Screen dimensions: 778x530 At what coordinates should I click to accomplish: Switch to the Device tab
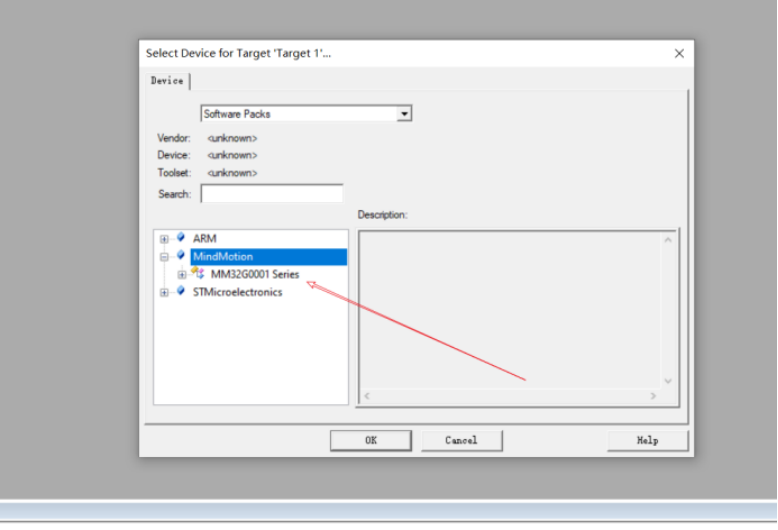(167, 81)
